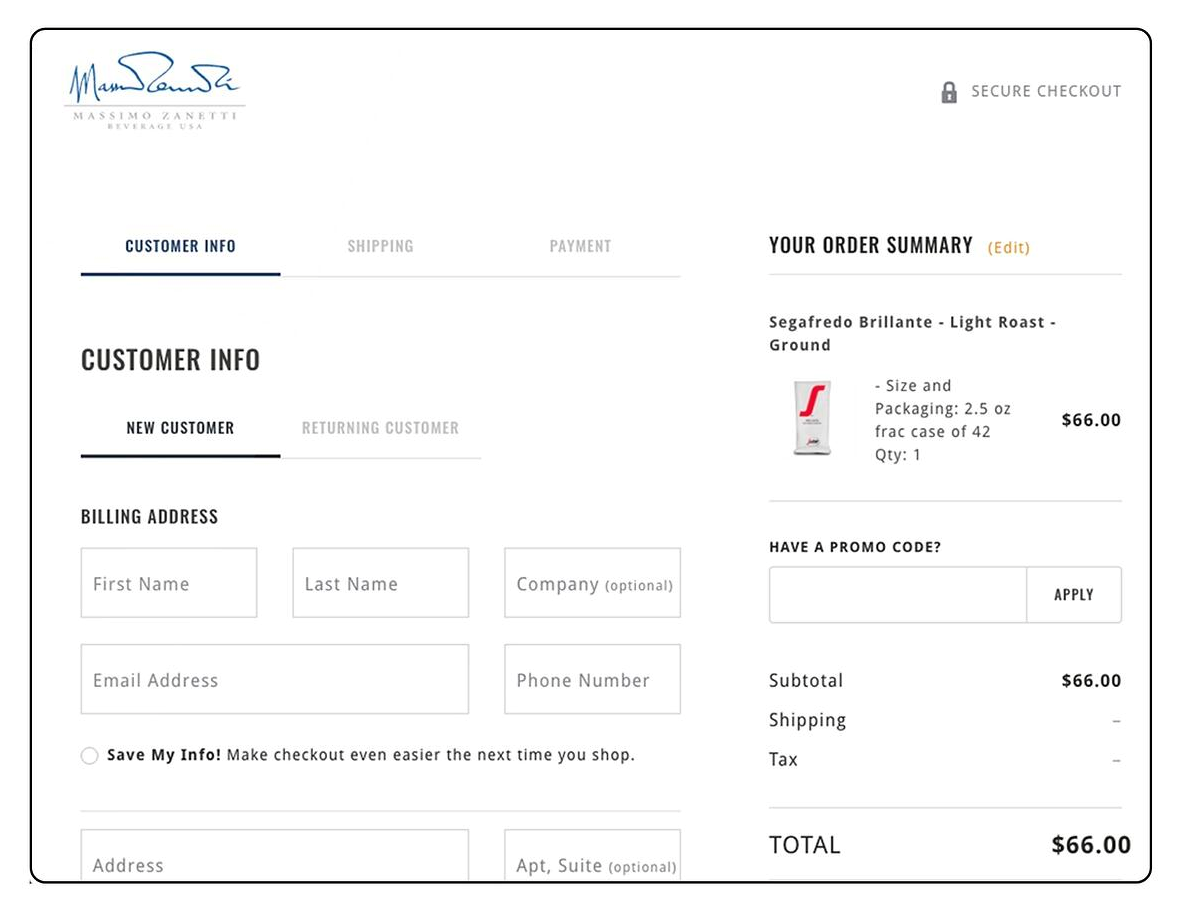Click the Address input field
Image resolution: width=1180 pixels, height=915 pixels.
(275, 856)
